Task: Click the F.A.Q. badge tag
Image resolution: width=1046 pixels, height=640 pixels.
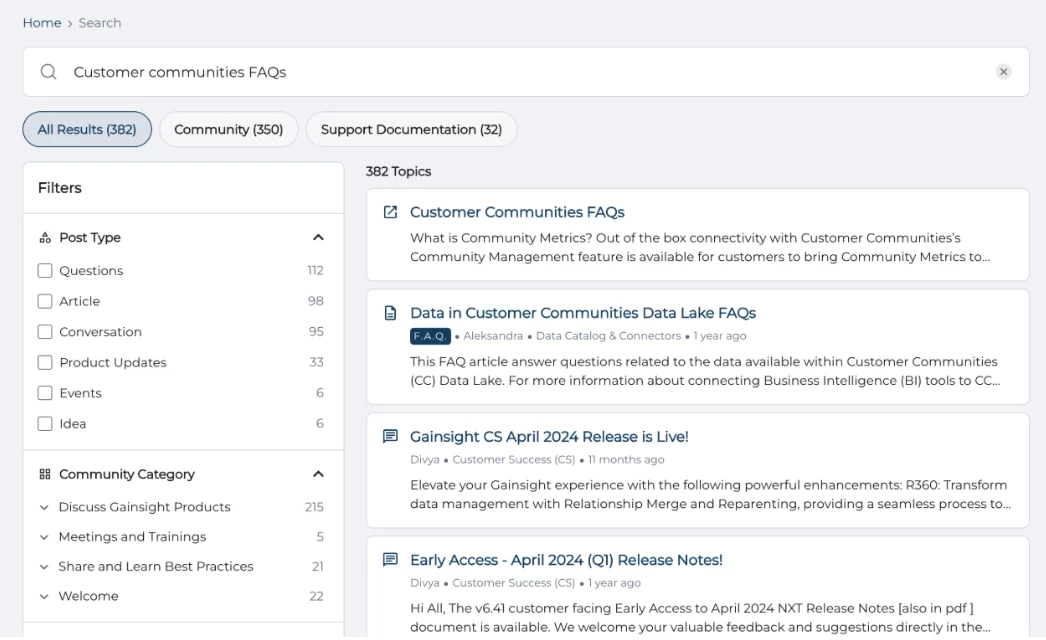Action: click(430, 336)
